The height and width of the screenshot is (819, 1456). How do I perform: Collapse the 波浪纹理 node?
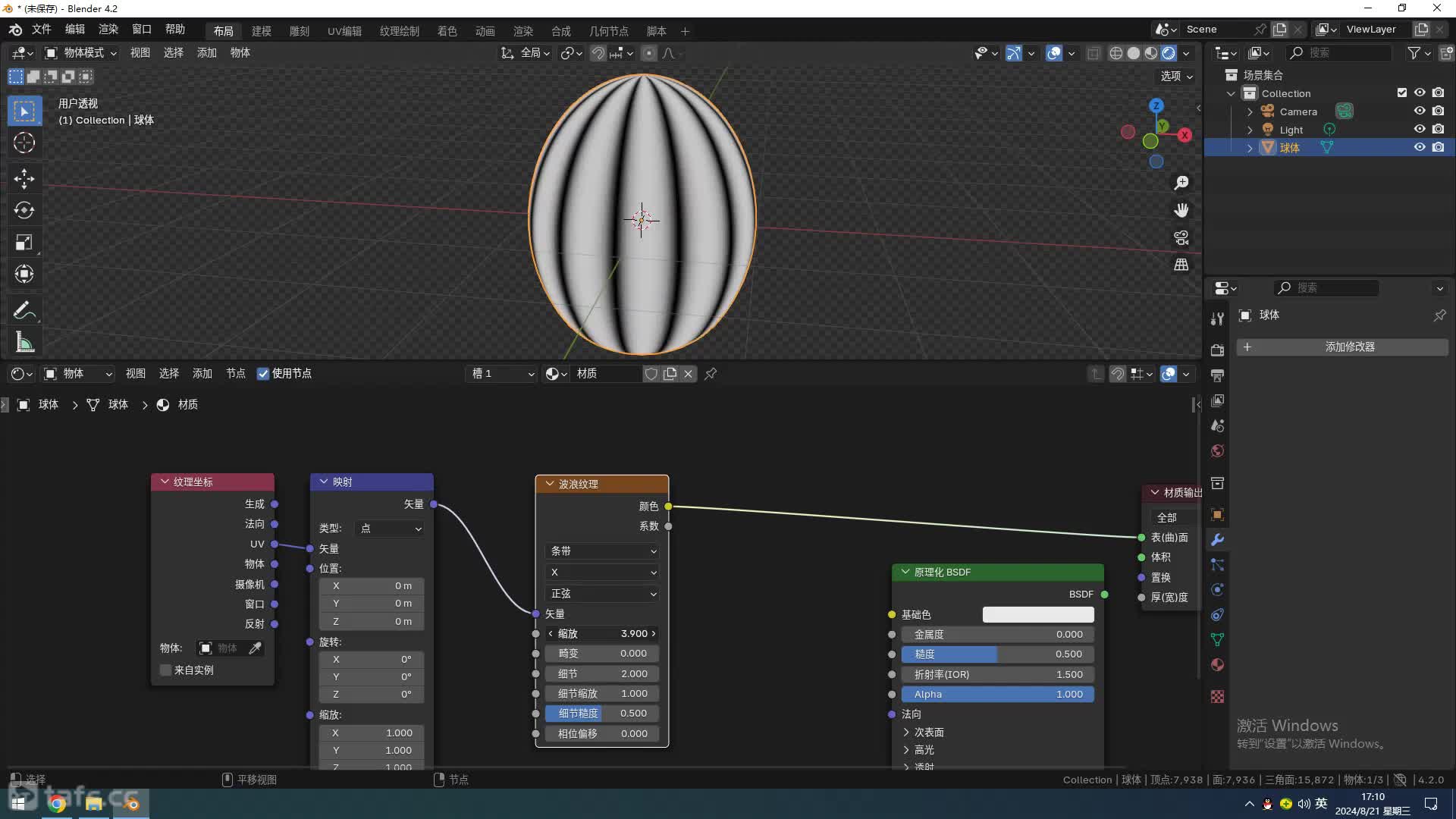(550, 484)
